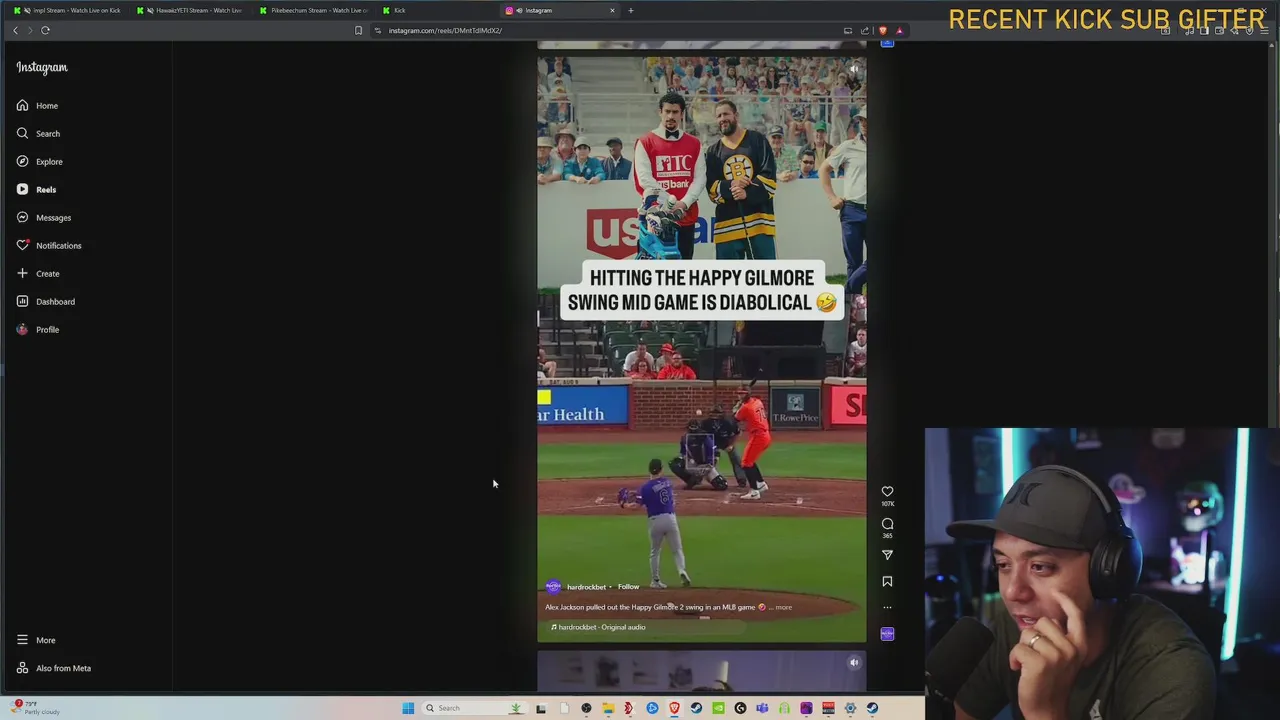Open Brave browser from taskbar

point(674,708)
